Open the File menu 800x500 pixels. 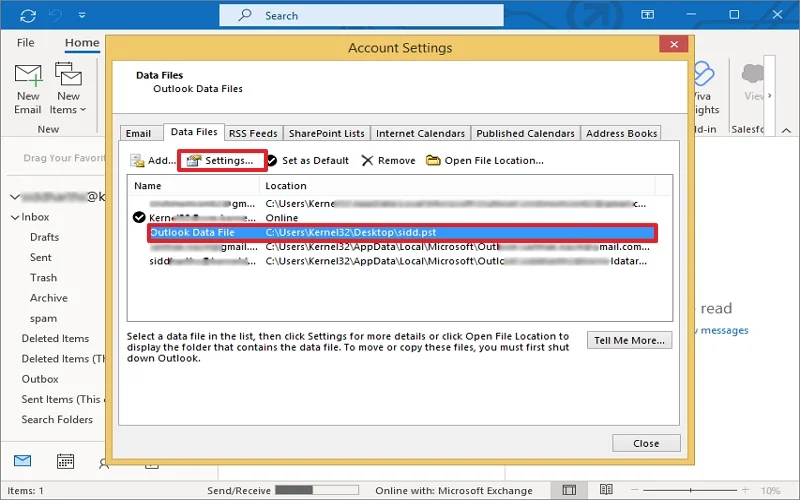(26, 42)
